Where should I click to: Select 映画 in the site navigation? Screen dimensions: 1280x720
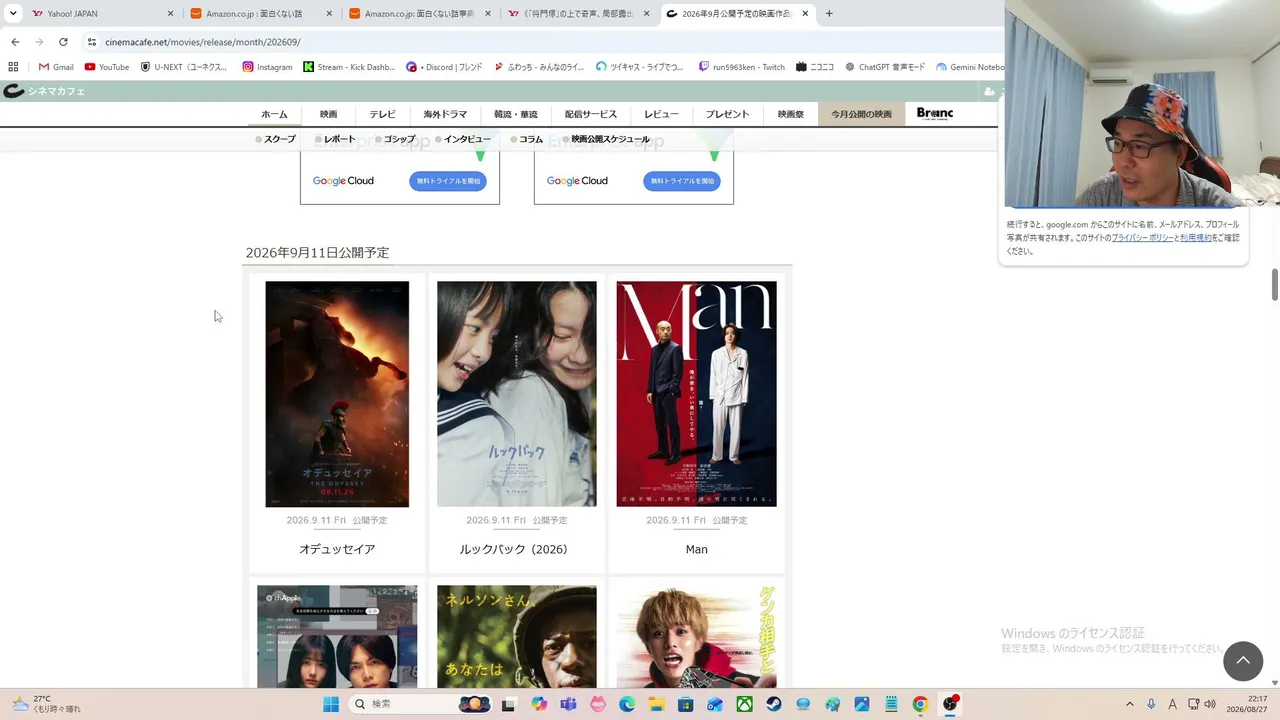coord(328,114)
